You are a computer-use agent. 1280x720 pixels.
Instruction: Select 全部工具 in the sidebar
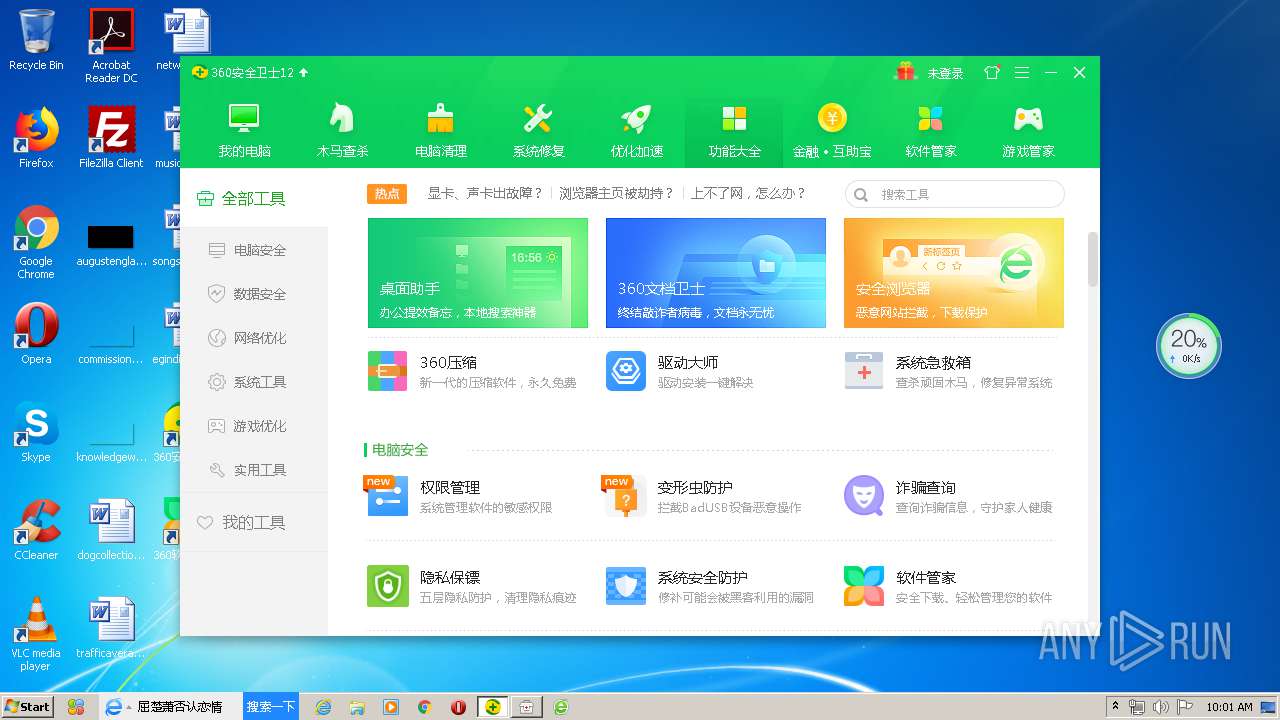coord(254,198)
